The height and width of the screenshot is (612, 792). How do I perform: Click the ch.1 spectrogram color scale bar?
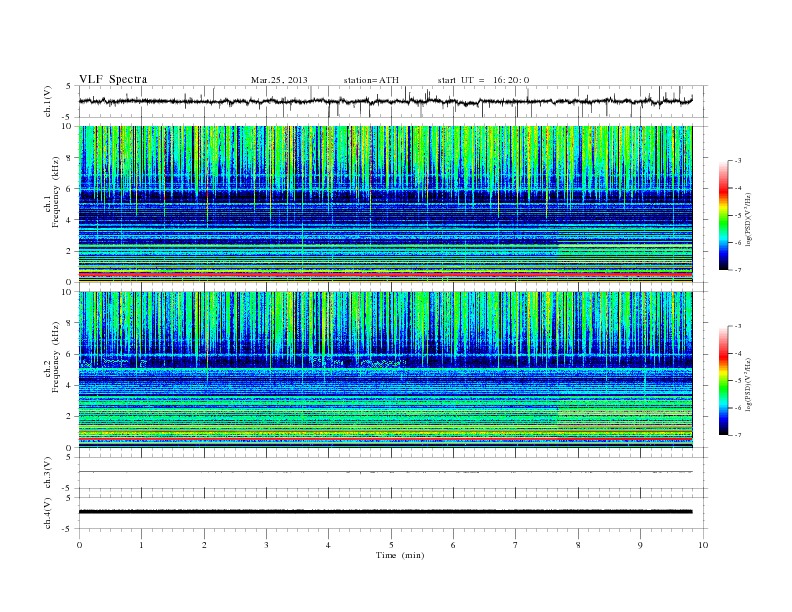723,215
